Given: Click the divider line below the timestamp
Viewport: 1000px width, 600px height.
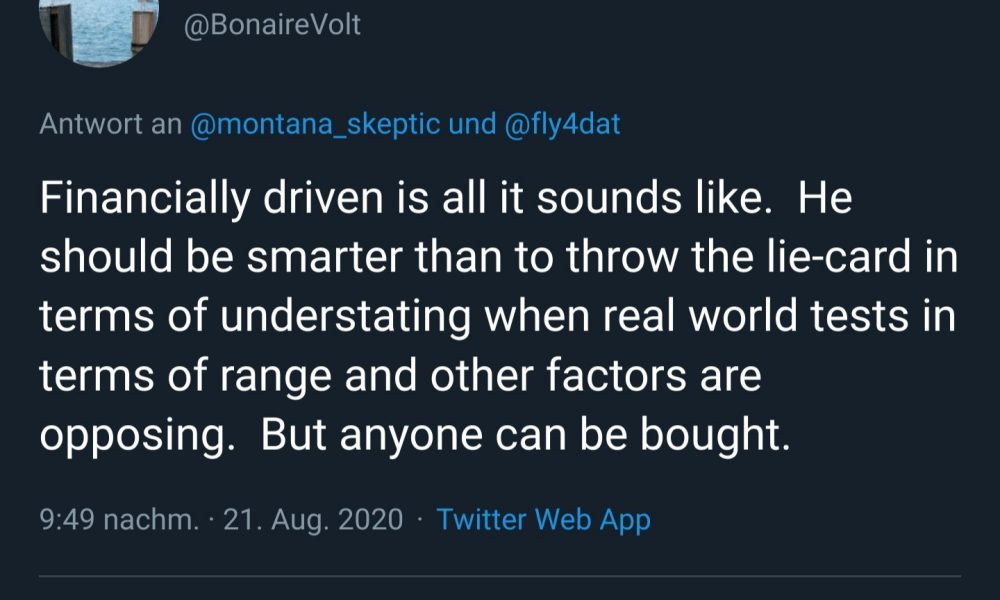Looking at the screenshot, I should pos(500,576).
